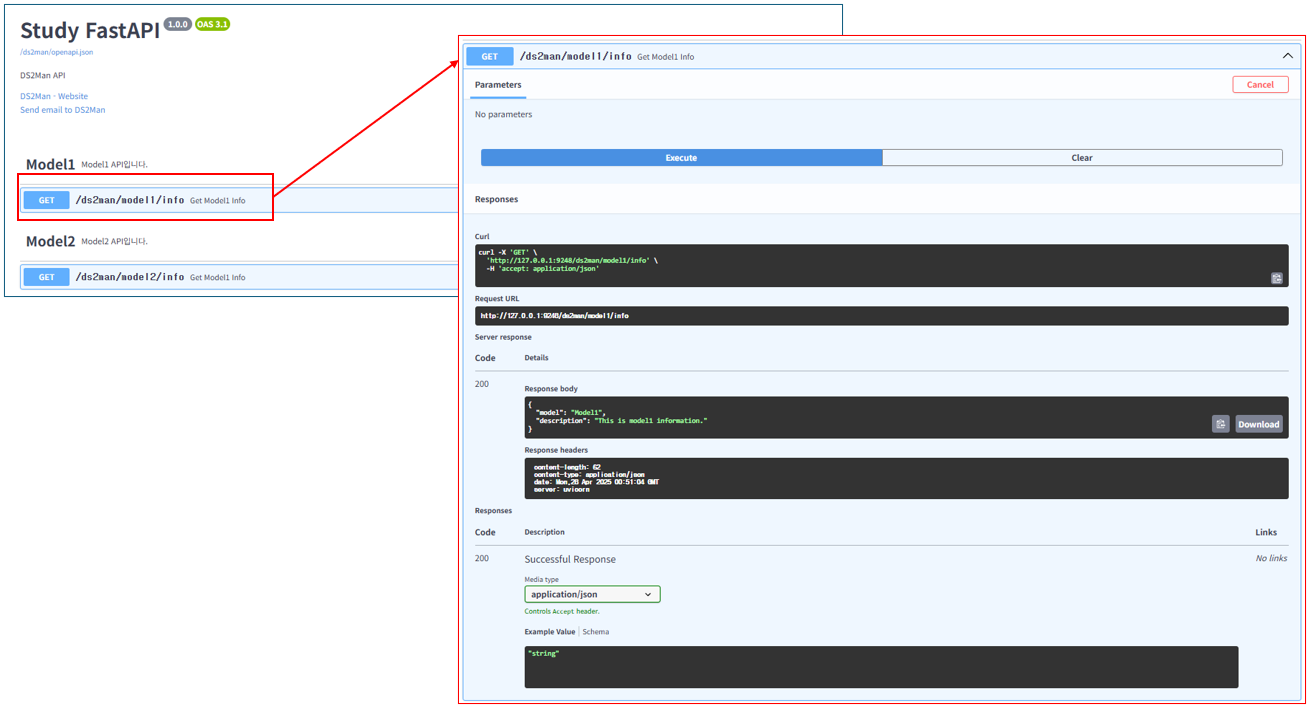This screenshot has width=1313, height=711.
Task: Click the Cancel button
Action: pyautogui.click(x=1260, y=85)
